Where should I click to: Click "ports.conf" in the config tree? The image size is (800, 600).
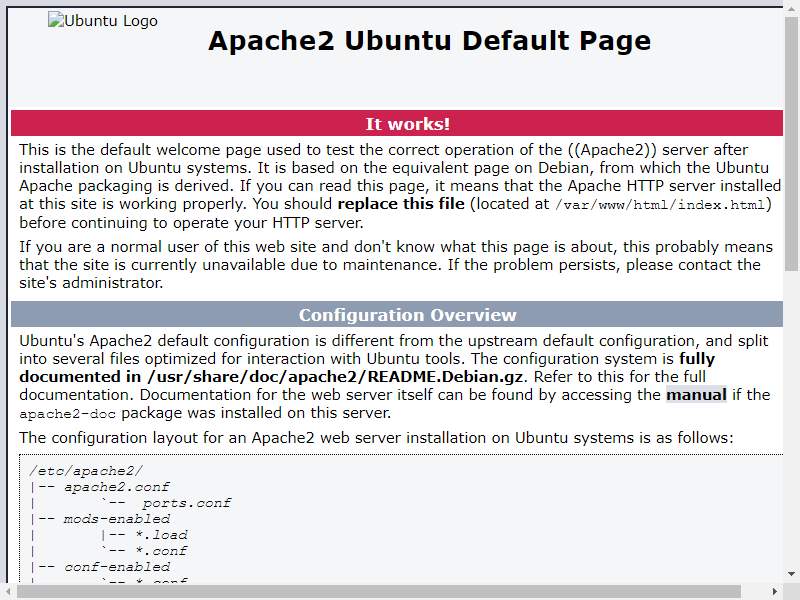tap(187, 503)
